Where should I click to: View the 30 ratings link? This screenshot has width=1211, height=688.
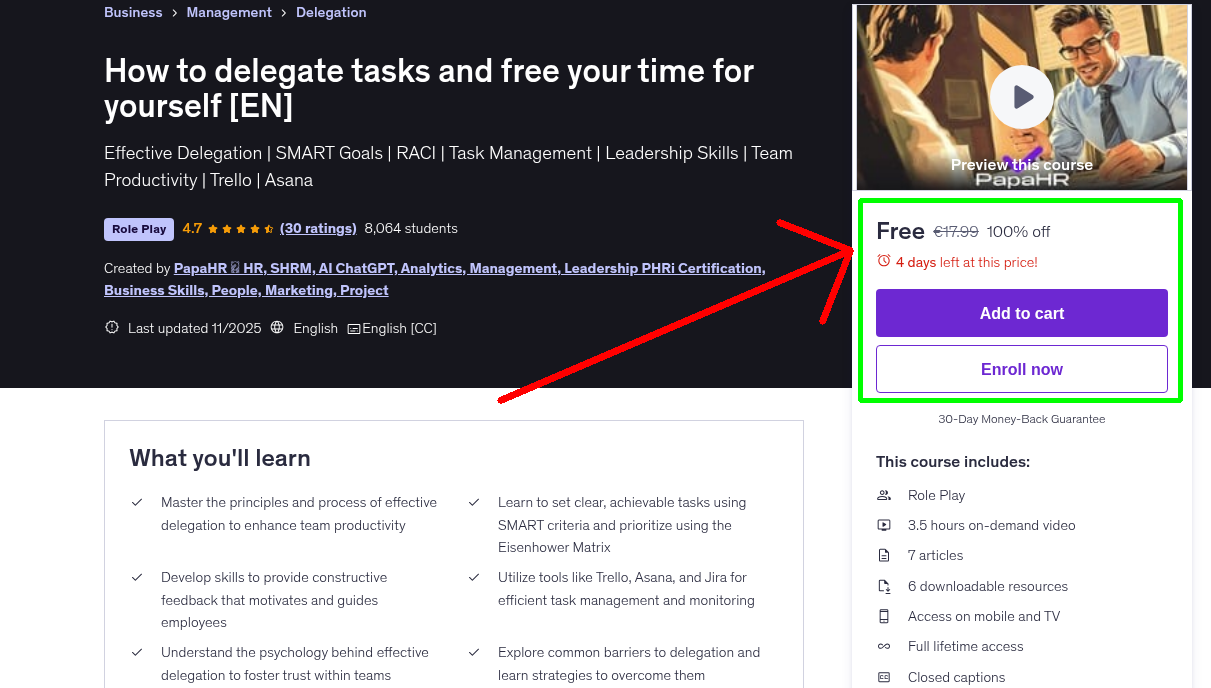pyautogui.click(x=318, y=228)
